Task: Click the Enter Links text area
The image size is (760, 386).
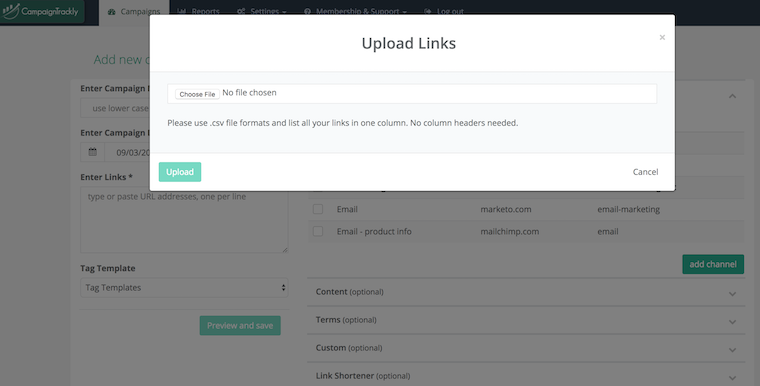Action: tap(184, 220)
